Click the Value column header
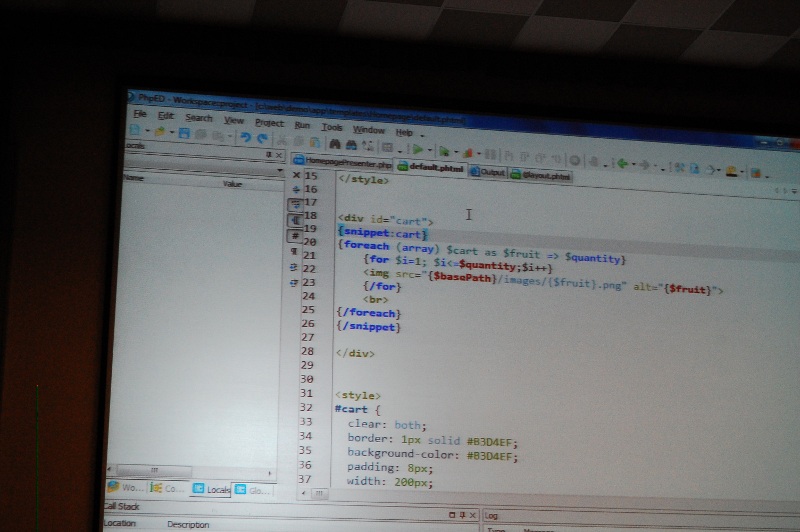Screen dimensions: 800x532 [232, 184]
